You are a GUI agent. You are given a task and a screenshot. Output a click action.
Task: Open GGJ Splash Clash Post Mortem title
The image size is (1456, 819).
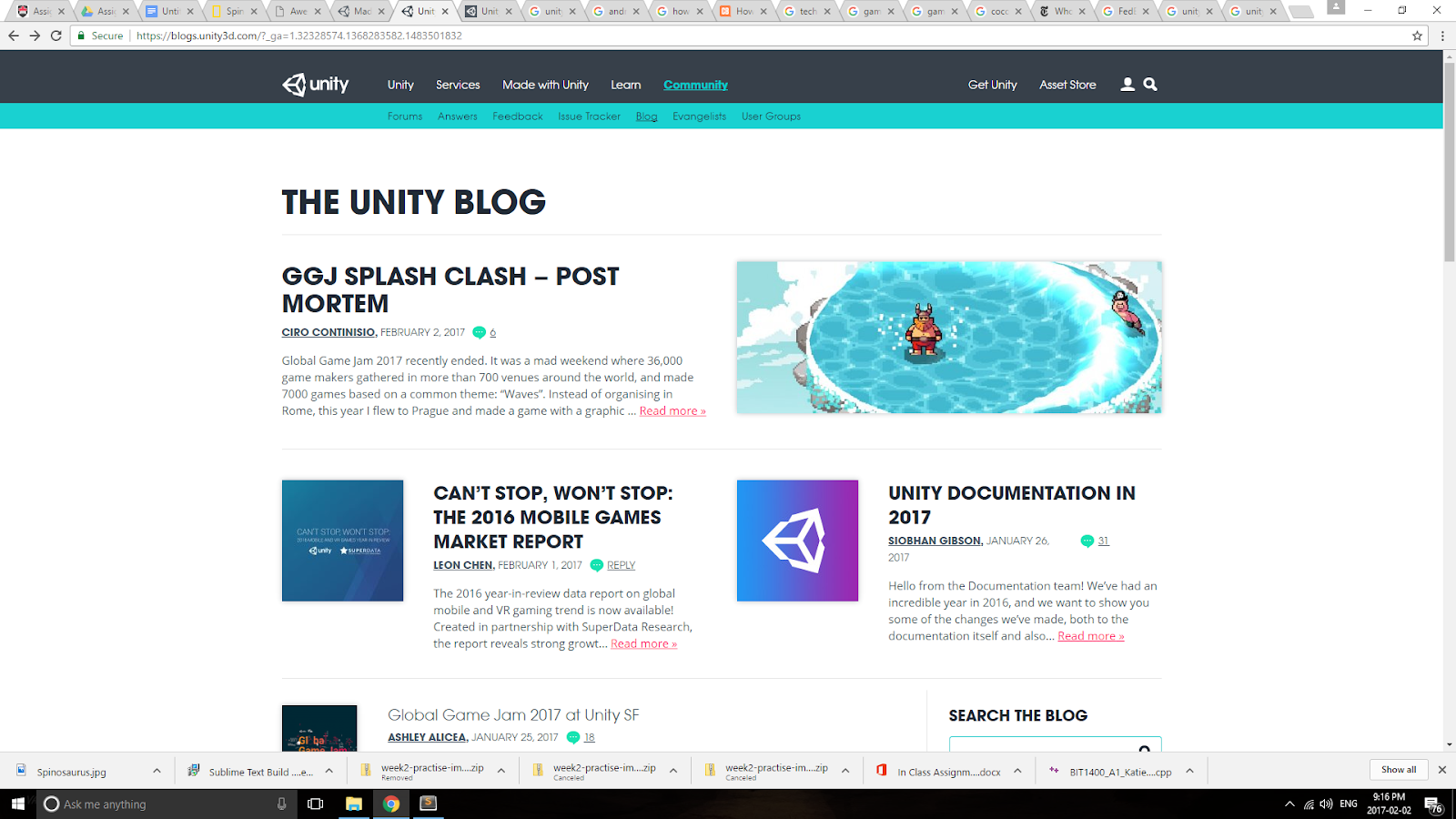450,289
